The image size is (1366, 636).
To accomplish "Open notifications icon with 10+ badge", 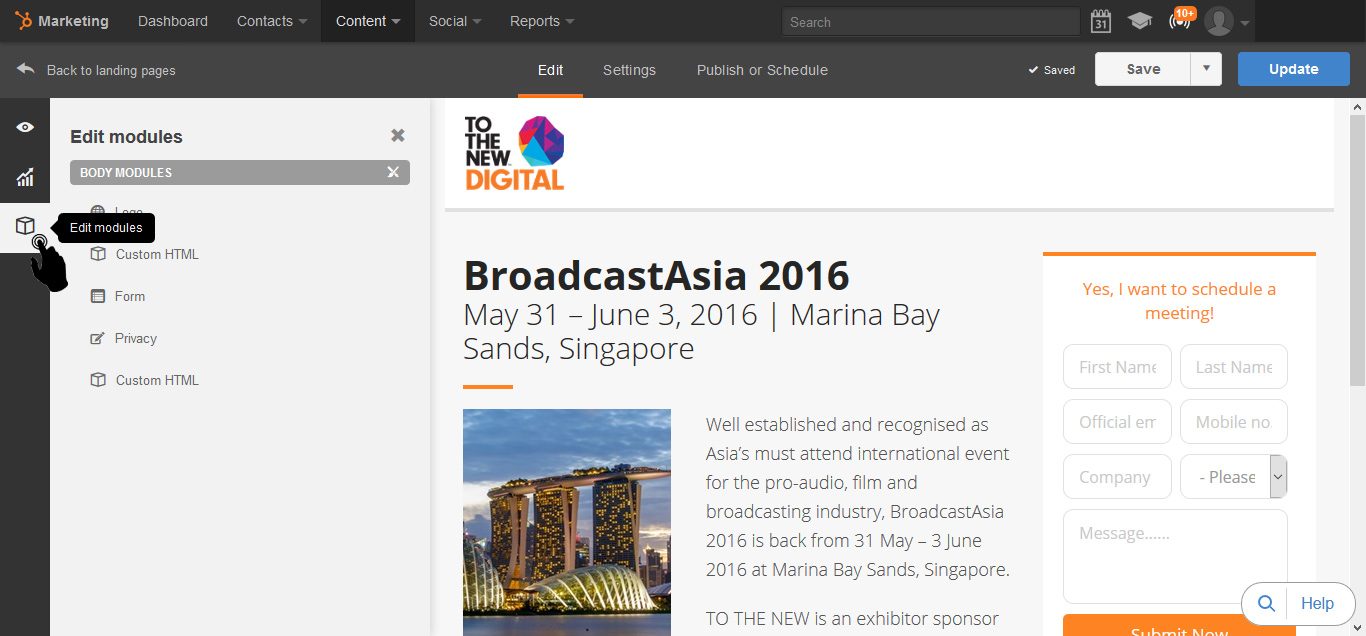I will (1181, 19).
